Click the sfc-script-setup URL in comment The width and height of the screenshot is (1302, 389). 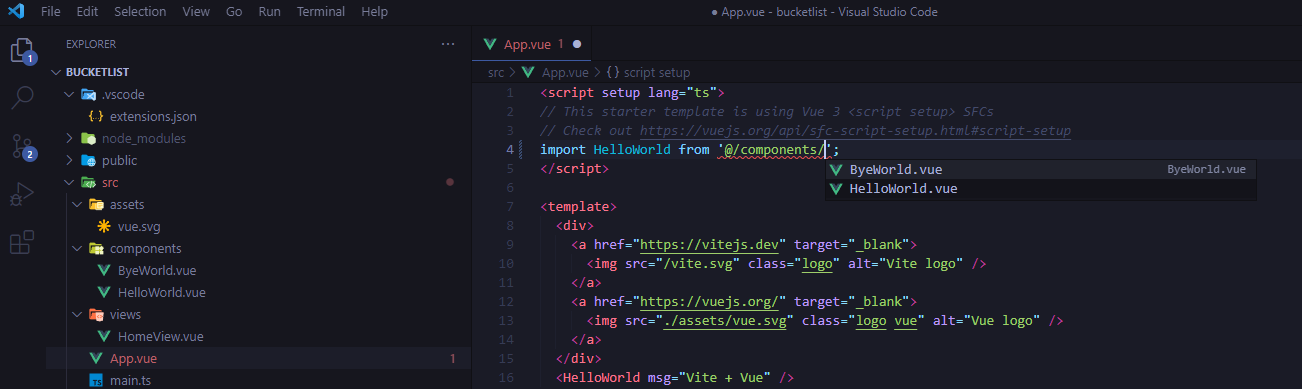[855, 131]
